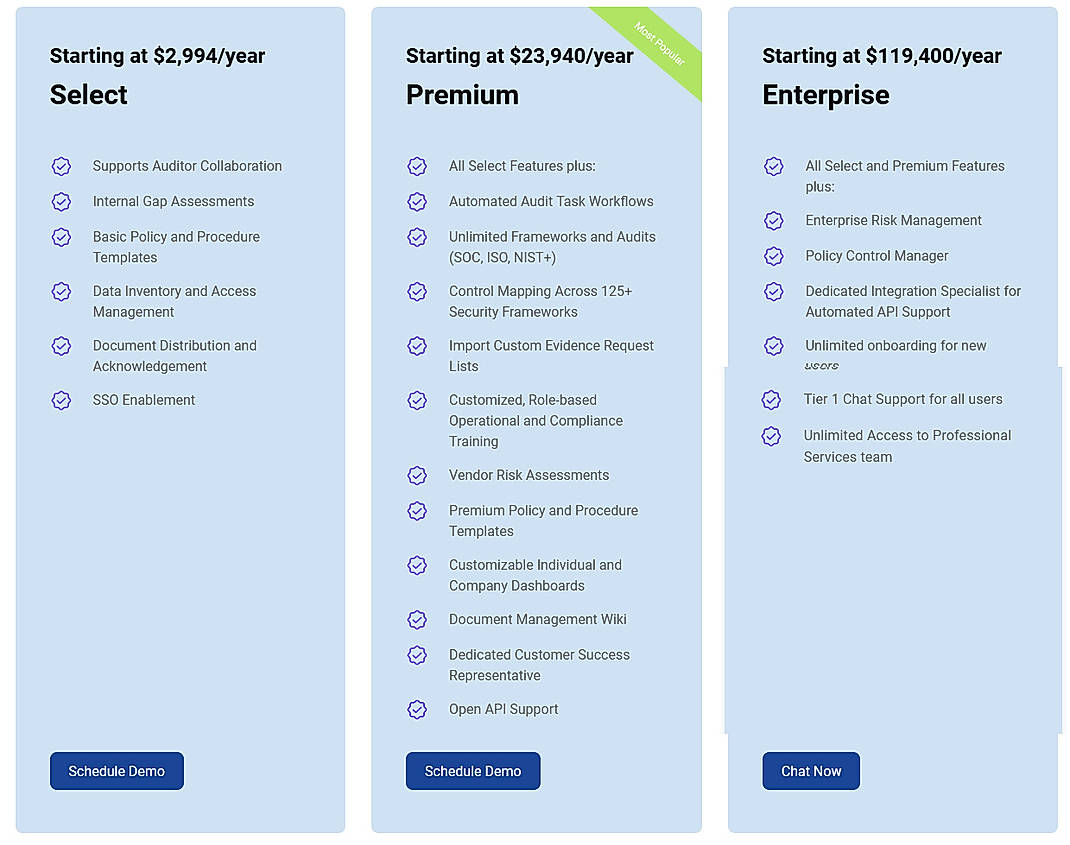Click the checkmark next to Automated Audit Task Workflows
This screenshot has width=1070, height=845.
[417, 201]
